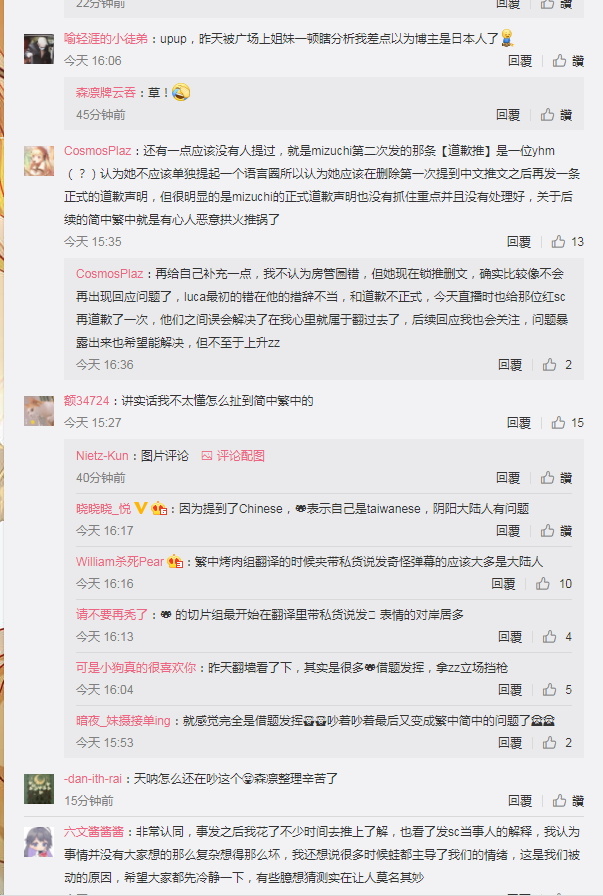This screenshot has width=603, height=896.
Task: Click 回覆 on 晓晓晓_悦's reply
Action: pos(508,531)
